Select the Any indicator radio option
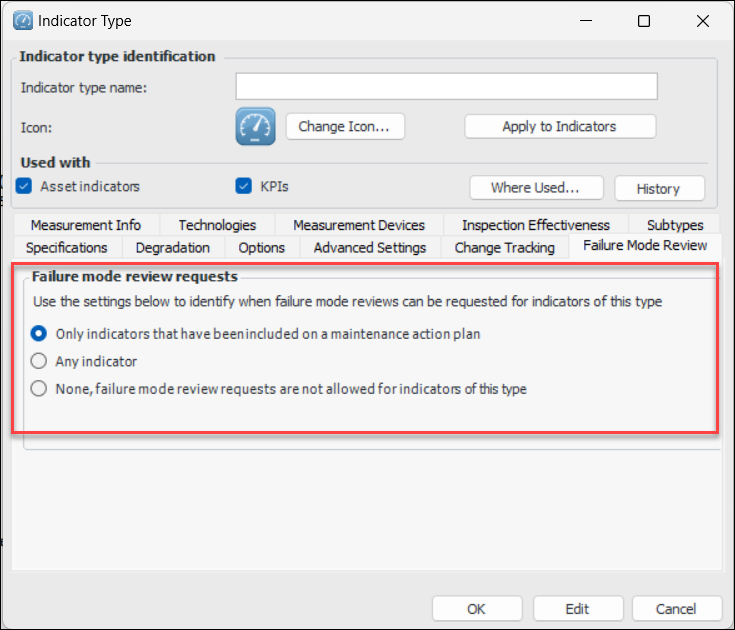The width and height of the screenshot is (735, 630). pos(40,361)
